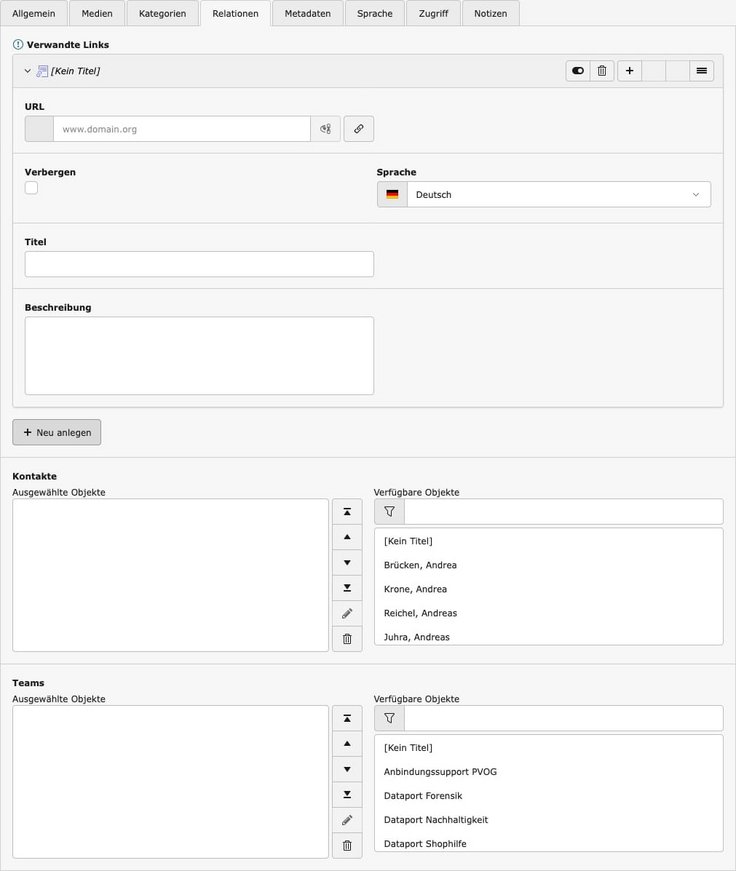Move Kontakte selection to top
The height and width of the screenshot is (871, 736).
point(347,512)
